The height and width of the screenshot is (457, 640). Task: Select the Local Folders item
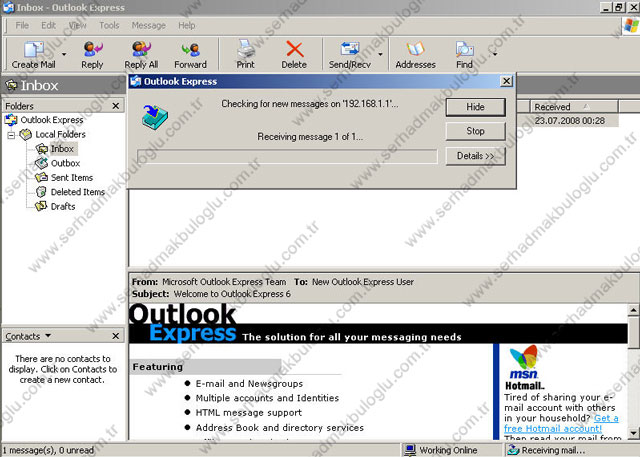60,134
